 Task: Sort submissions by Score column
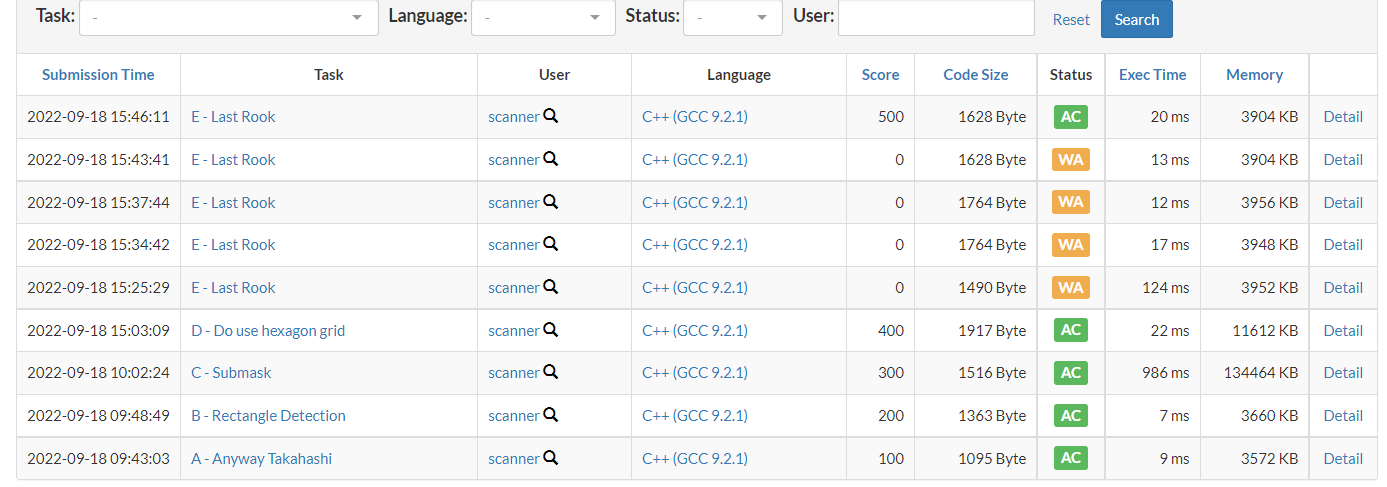click(880, 75)
